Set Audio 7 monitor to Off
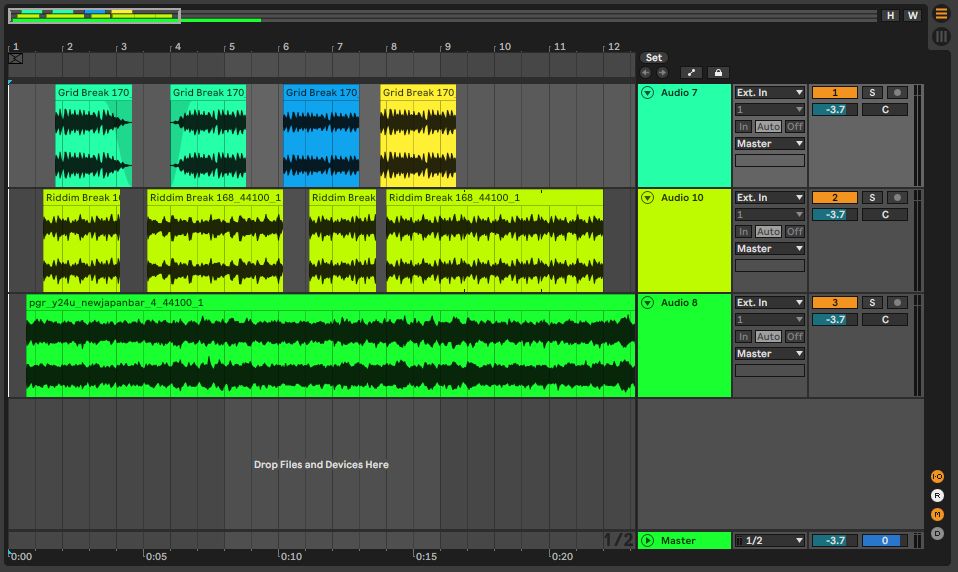Image resolution: width=958 pixels, height=572 pixels. click(x=795, y=126)
